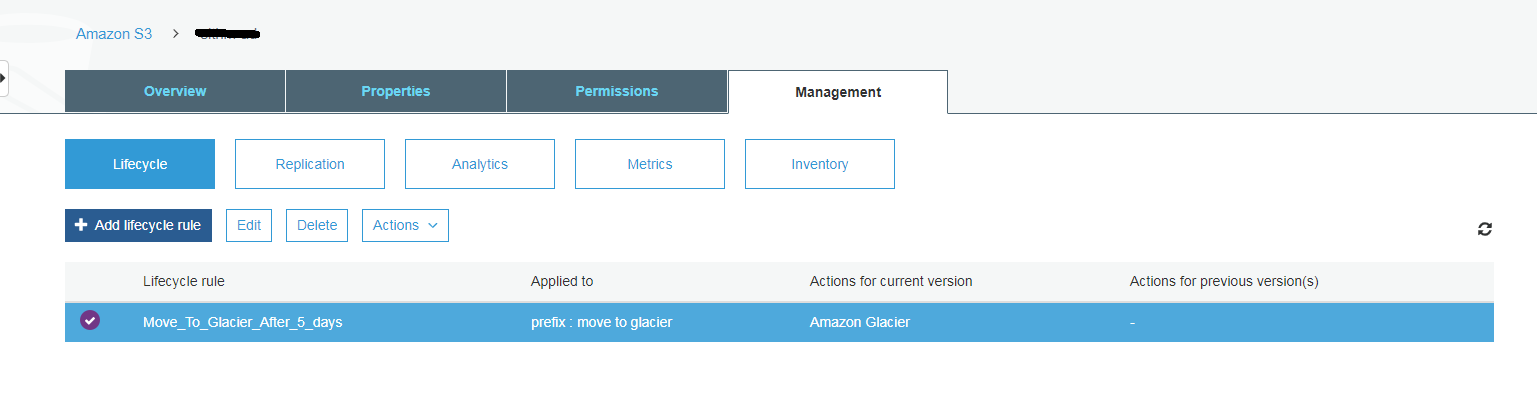
Task: Show the Analytics section
Action: 480,164
